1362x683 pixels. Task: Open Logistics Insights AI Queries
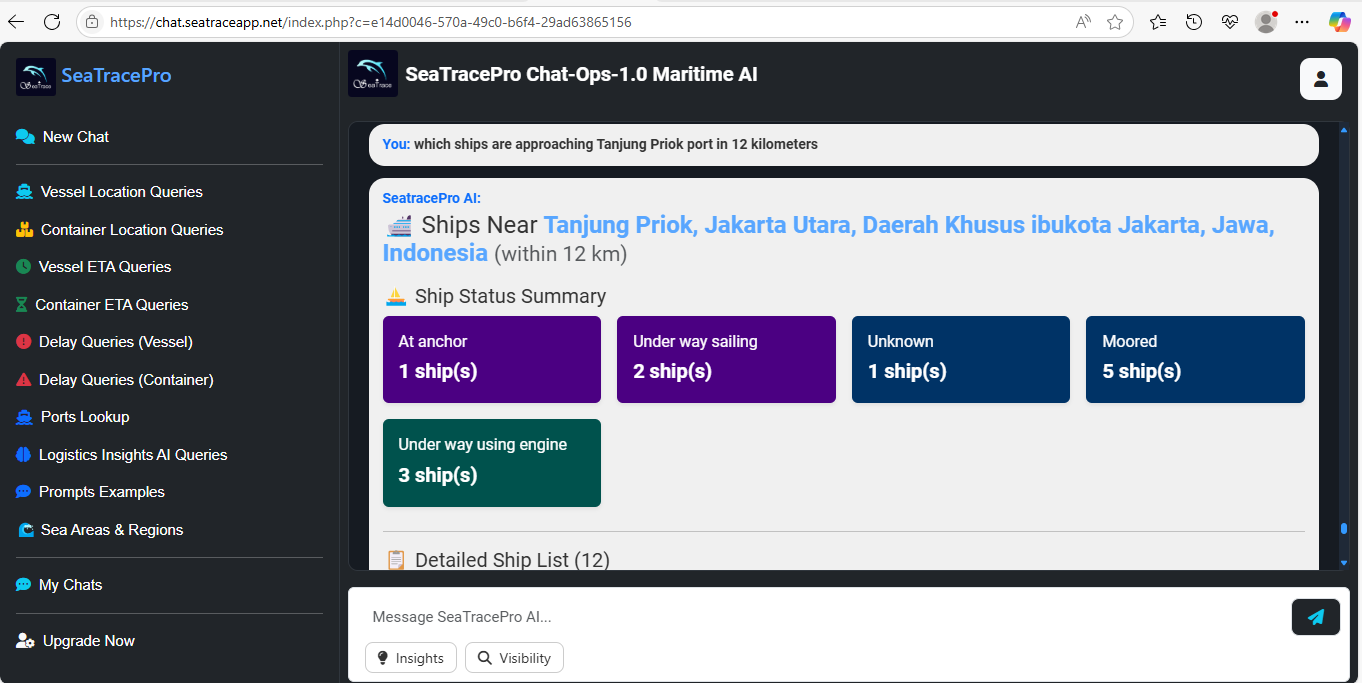point(121,455)
